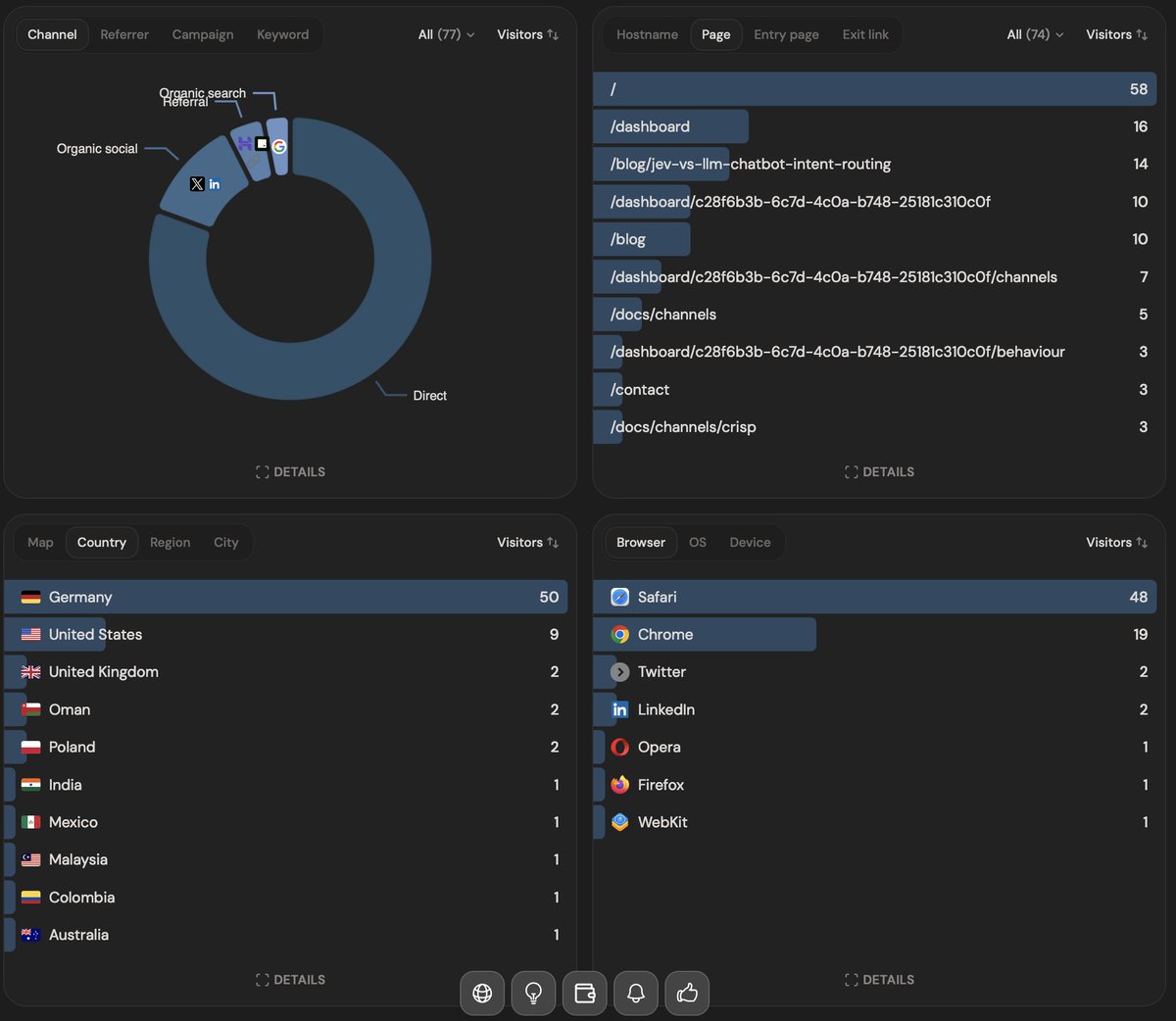Toggle Visitors sort in the Page panel
This screenshot has width=1176, height=1021.
click(x=1116, y=34)
